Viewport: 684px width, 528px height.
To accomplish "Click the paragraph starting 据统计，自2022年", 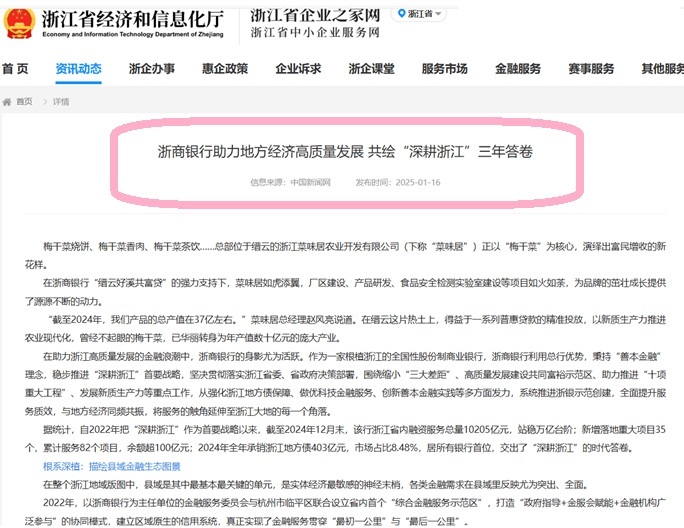I will 345,439.
